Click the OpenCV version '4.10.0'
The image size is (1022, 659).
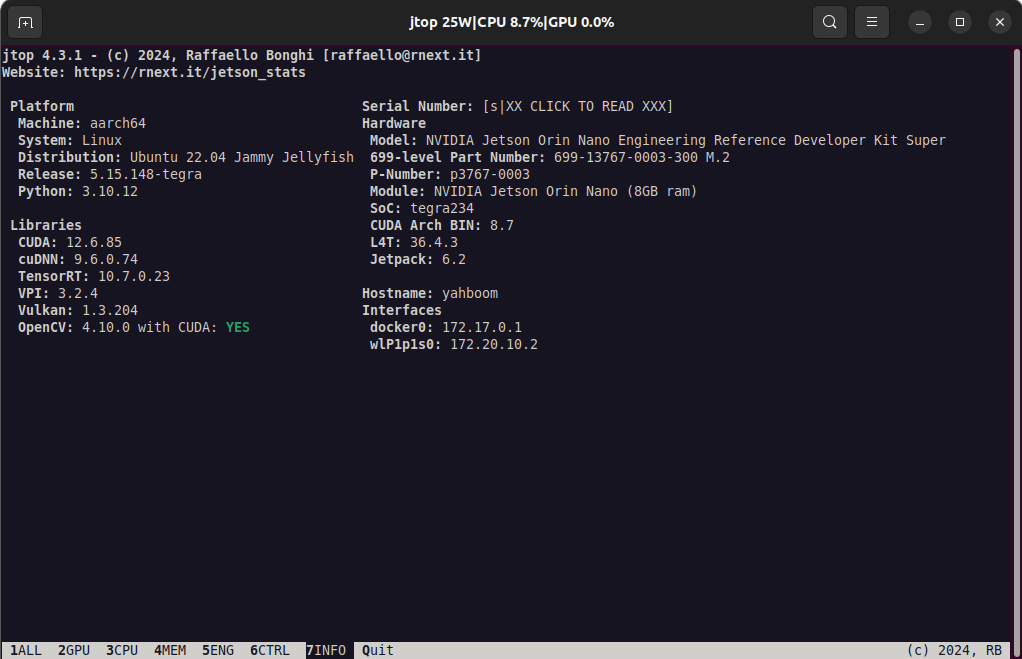(106, 327)
